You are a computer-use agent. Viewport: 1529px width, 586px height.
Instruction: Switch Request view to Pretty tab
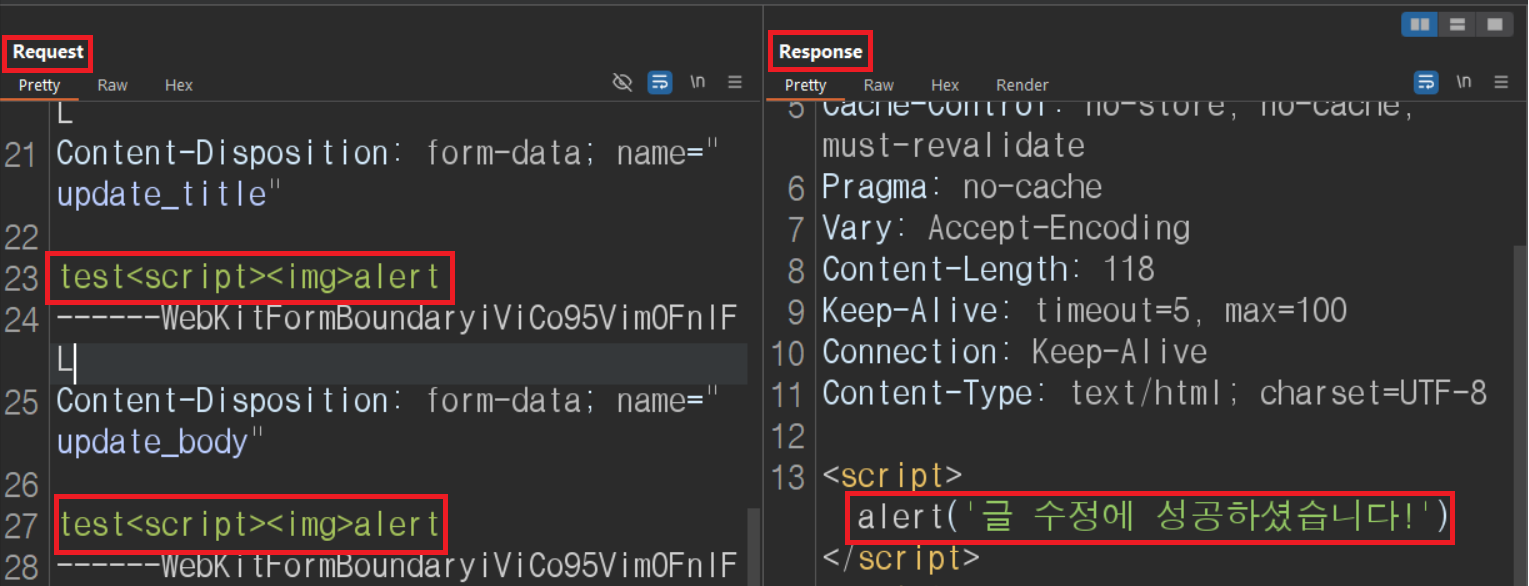pos(40,85)
